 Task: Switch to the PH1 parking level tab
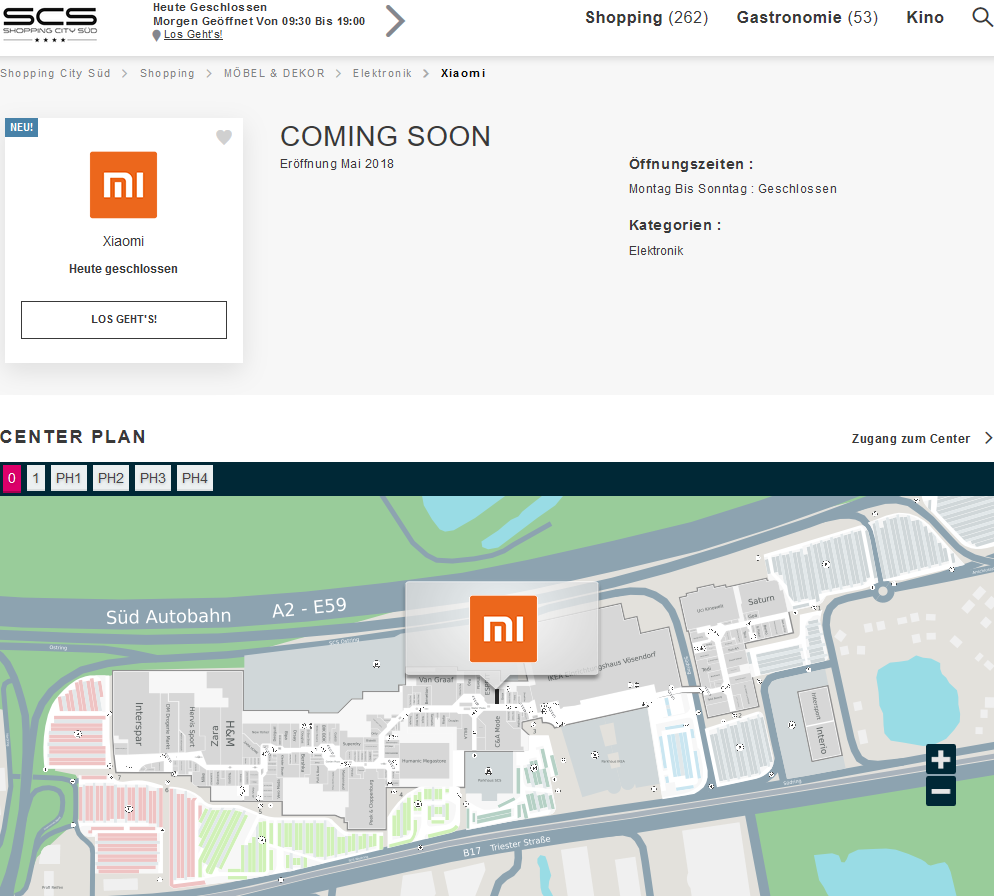(68, 478)
